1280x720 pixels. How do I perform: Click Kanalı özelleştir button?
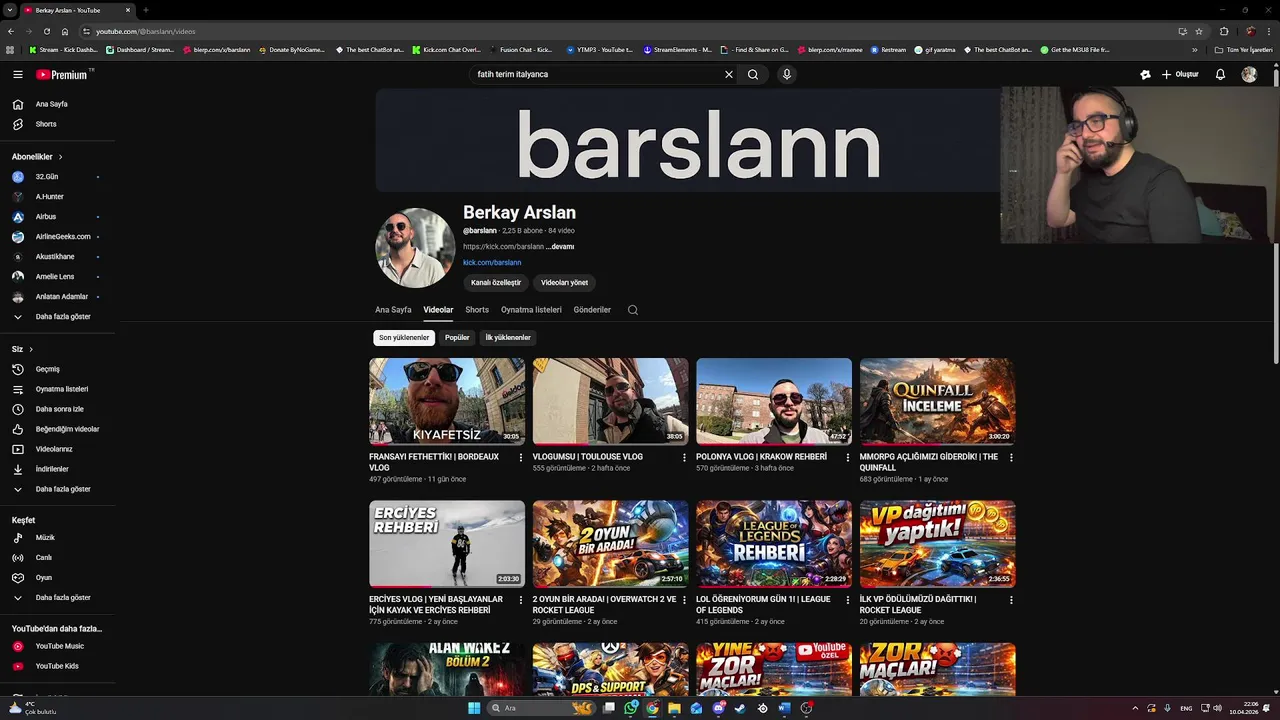(496, 283)
